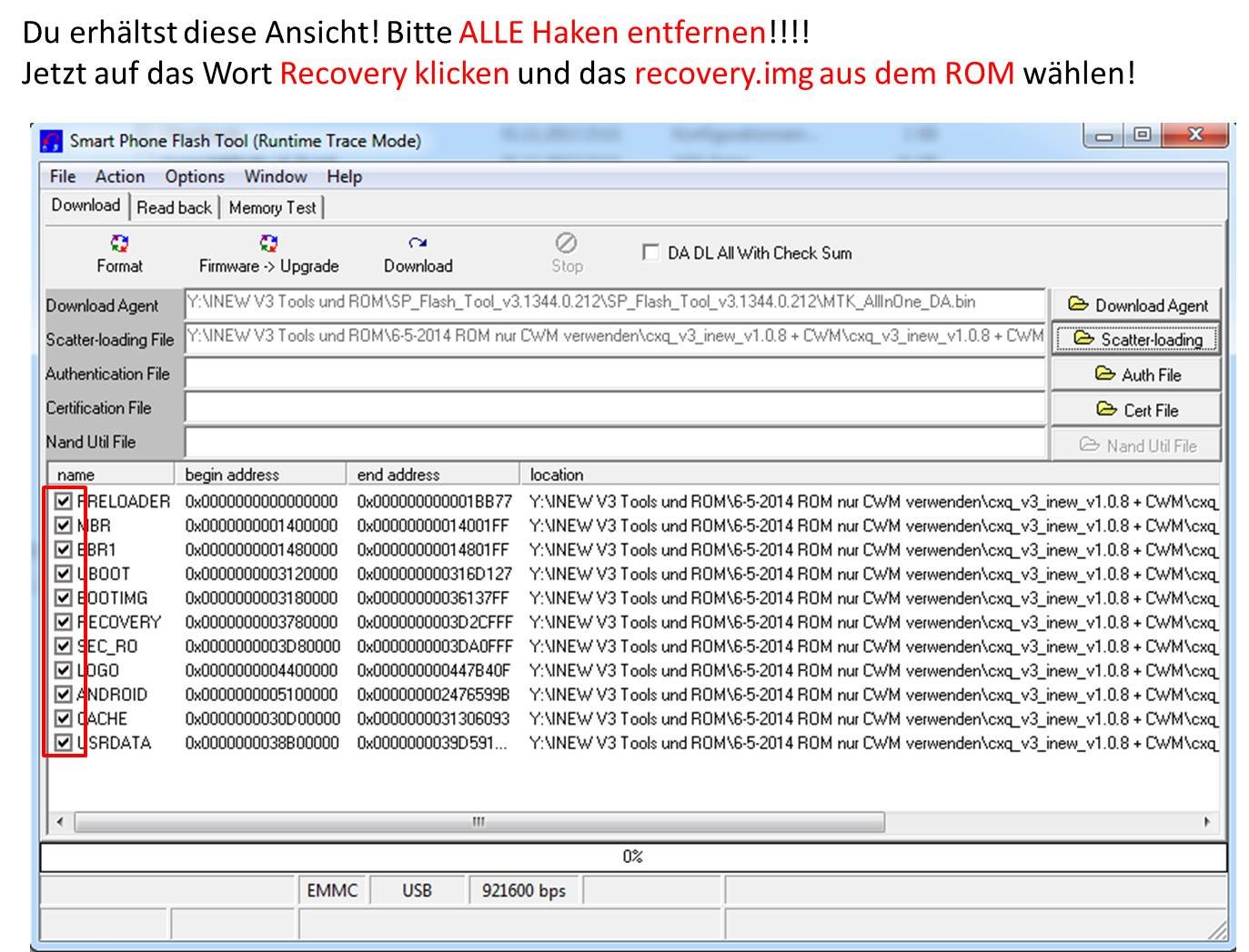This screenshot has height=952, width=1249.
Task: Click the SEC_RO partition name
Action: [108, 646]
